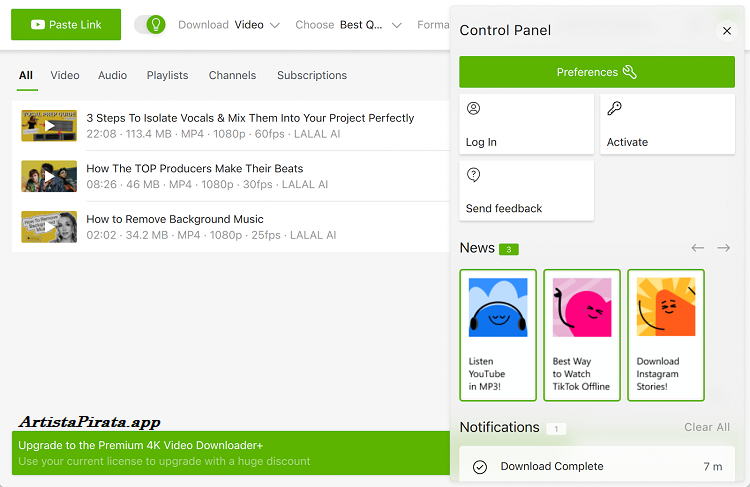Switch to the Video tab

tap(65, 76)
